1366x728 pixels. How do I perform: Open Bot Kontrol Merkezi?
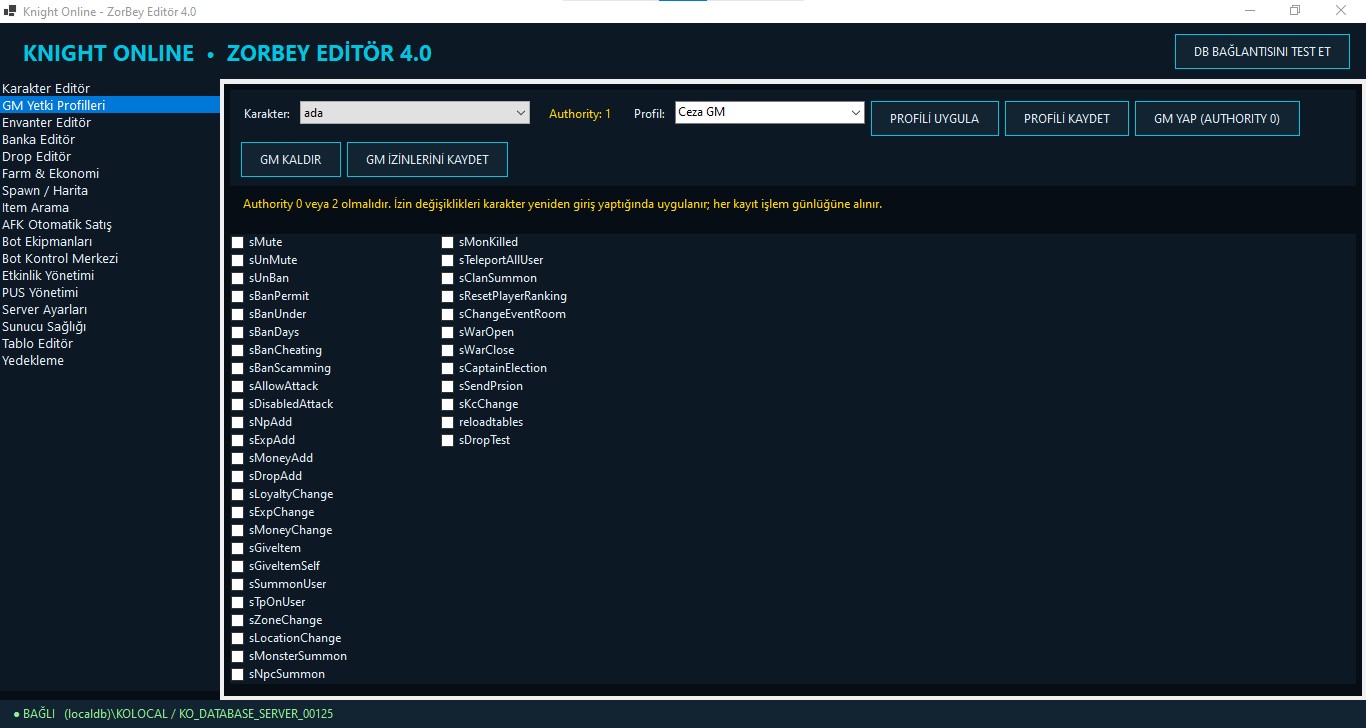pos(110,258)
